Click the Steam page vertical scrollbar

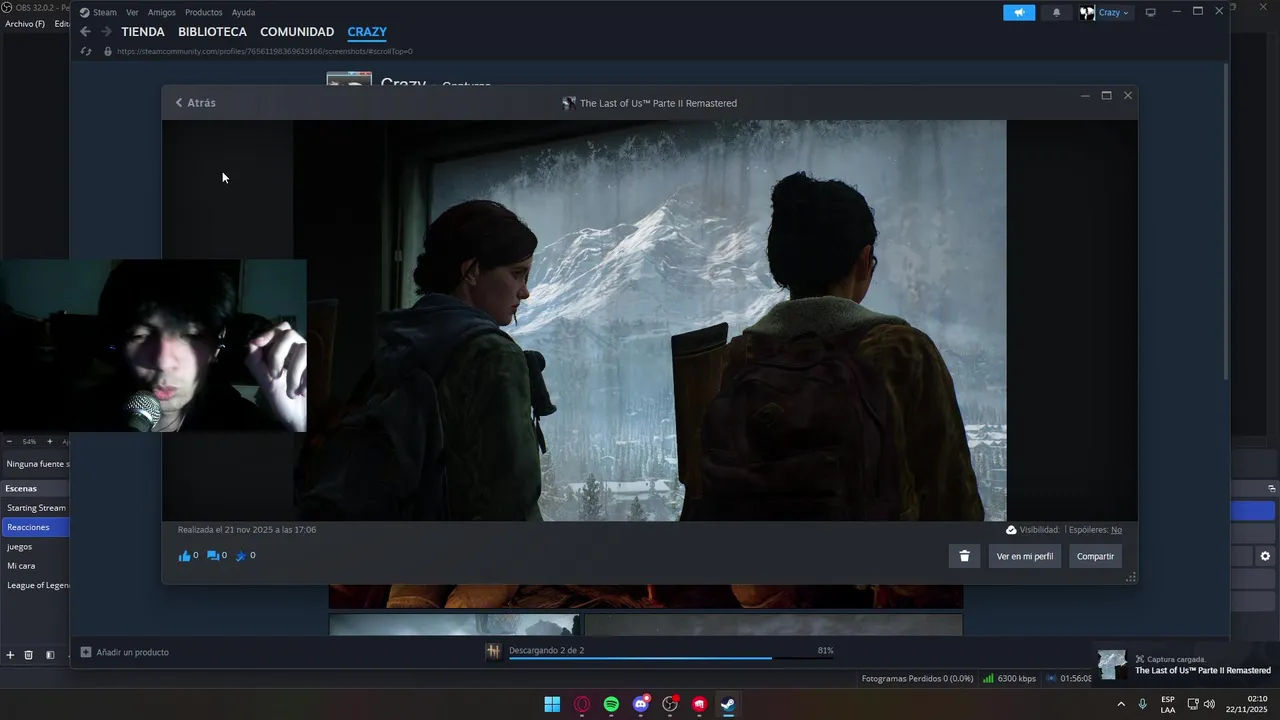tap(1226, 220)
